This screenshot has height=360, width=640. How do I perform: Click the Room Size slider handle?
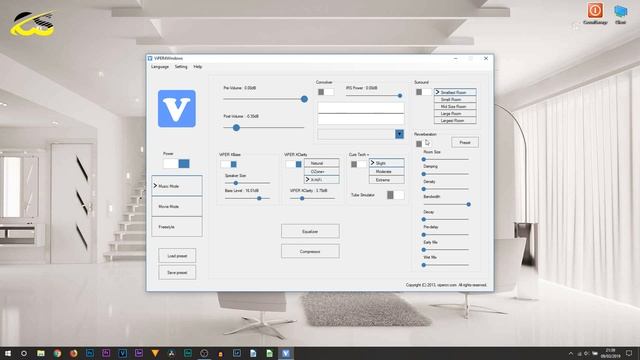point(424,159)
